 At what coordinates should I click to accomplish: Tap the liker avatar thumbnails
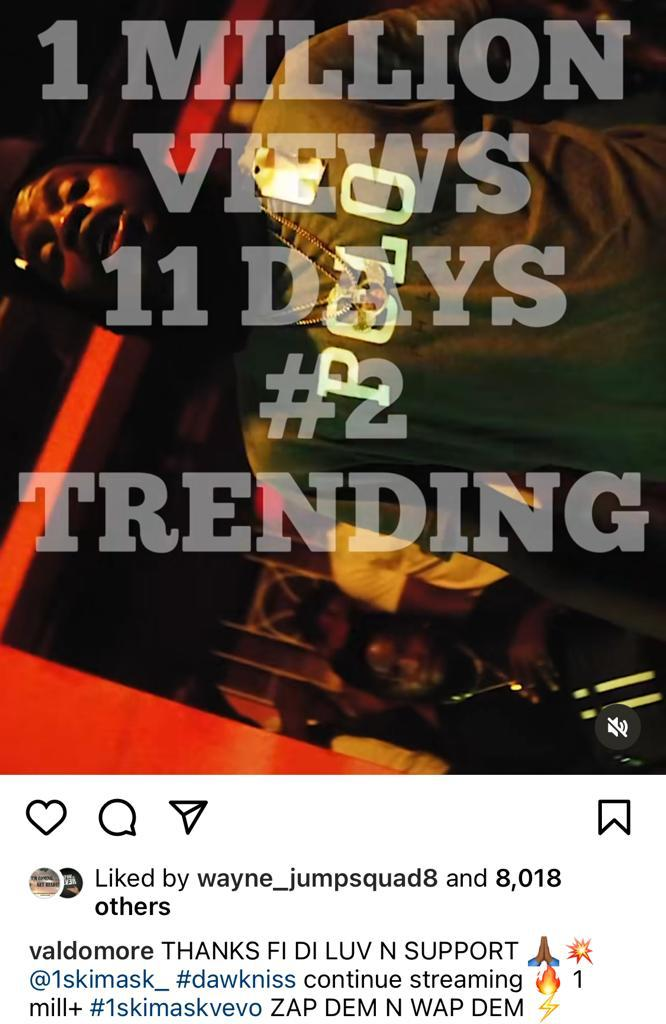click(x=56, y=883)
